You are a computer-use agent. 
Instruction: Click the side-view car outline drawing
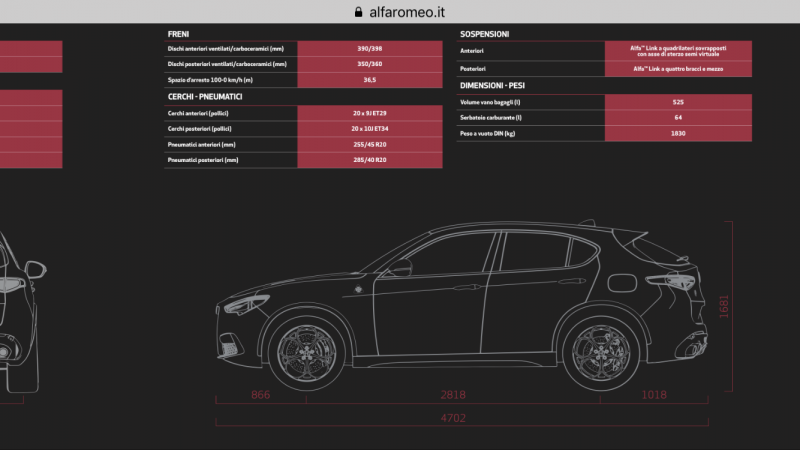click(462, 305)
